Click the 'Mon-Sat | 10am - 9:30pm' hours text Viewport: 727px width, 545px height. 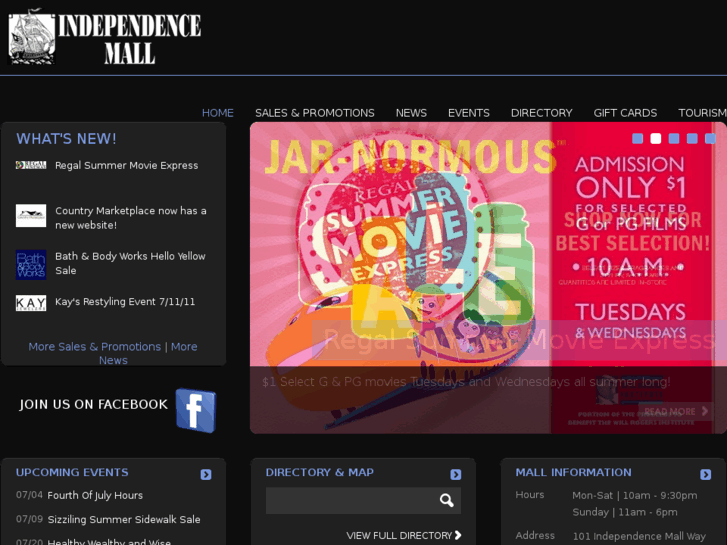point(635,495)
